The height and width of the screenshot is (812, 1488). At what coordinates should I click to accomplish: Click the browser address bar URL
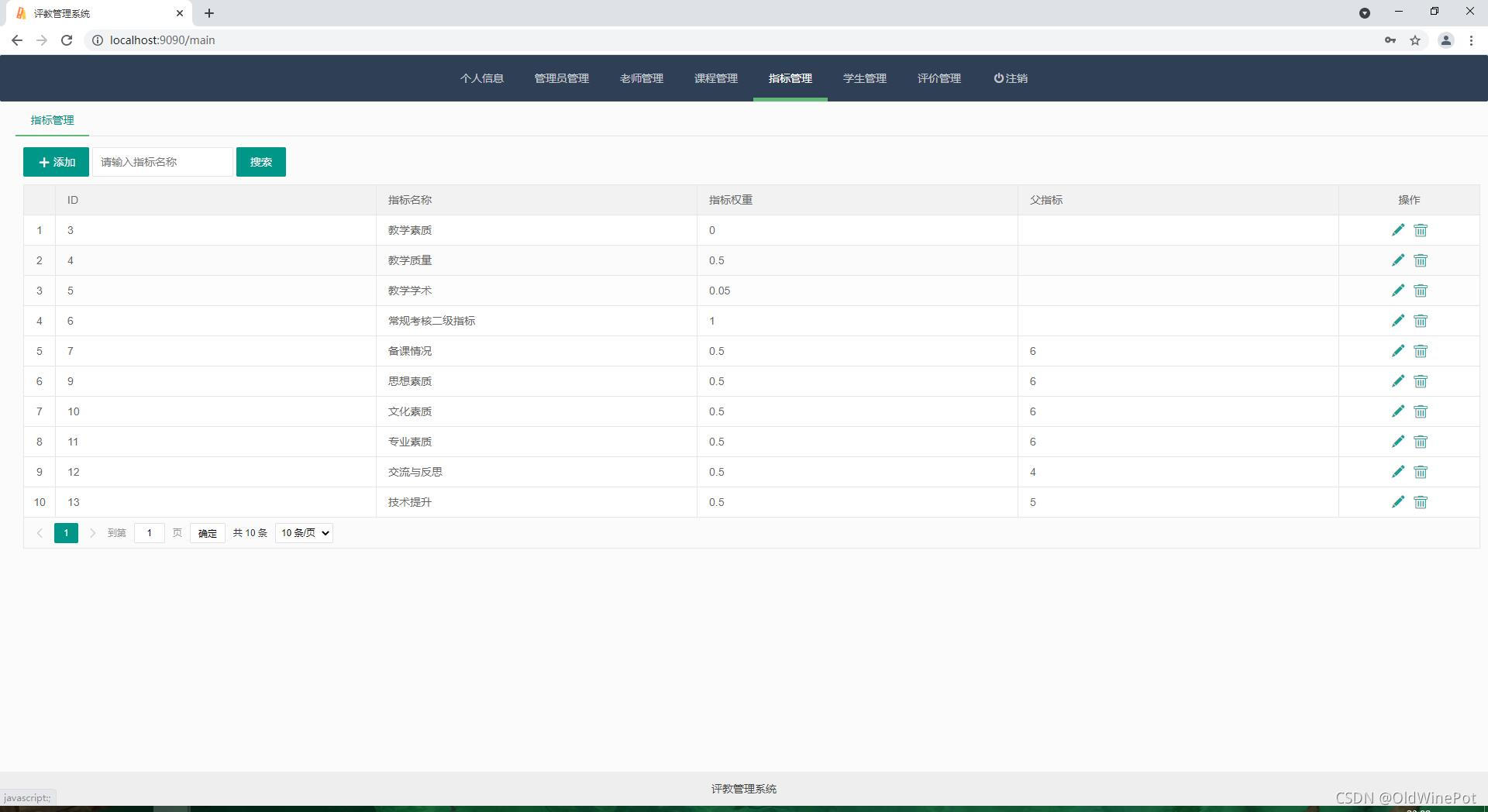tap(163, 40)
